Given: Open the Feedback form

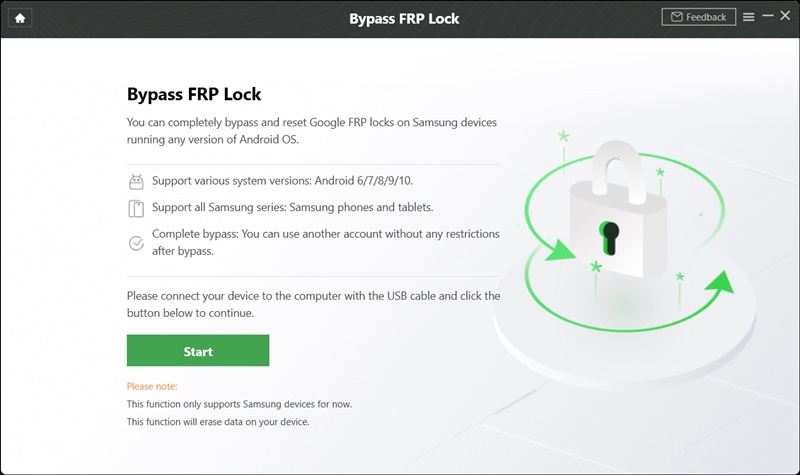Looking at the screenshot, I should coord(698,17).
